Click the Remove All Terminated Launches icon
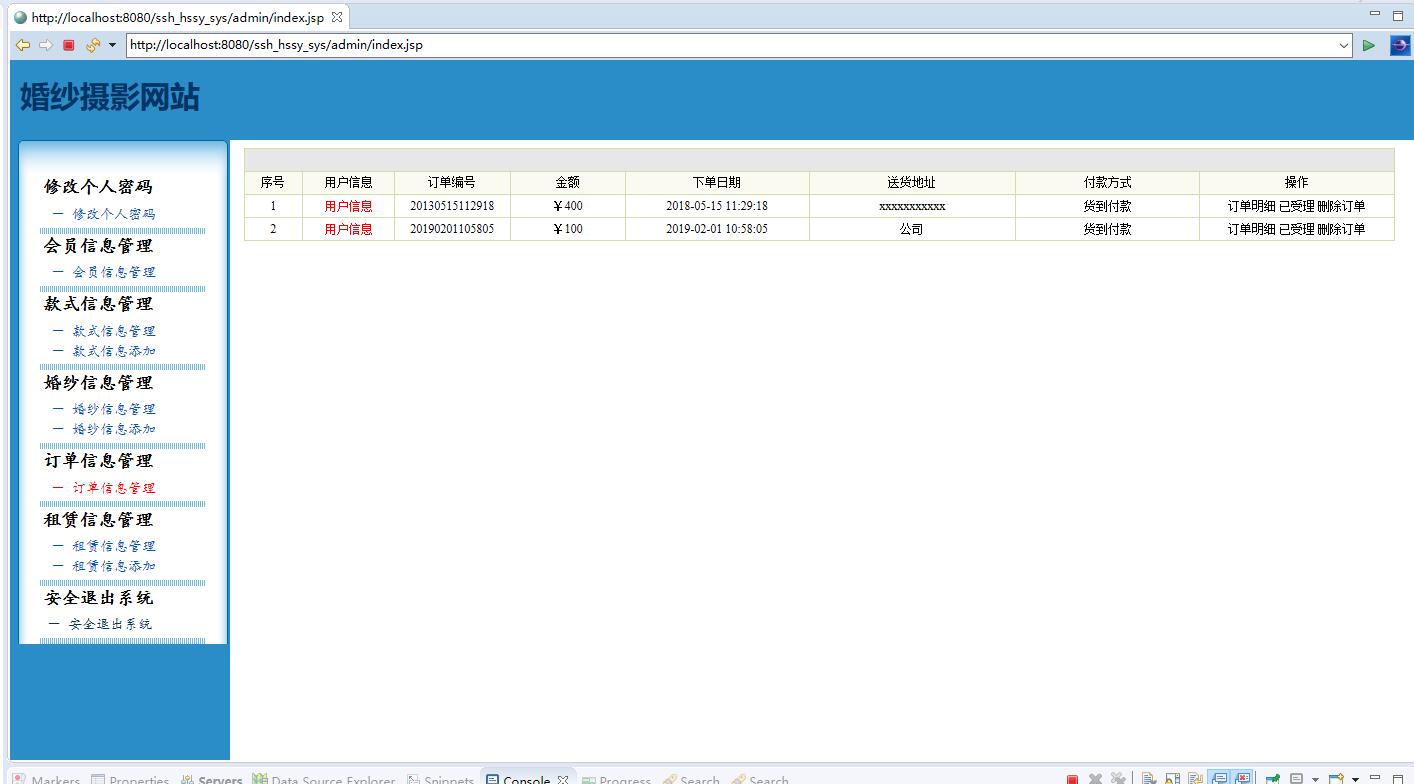 click(x=1119, y=777)
